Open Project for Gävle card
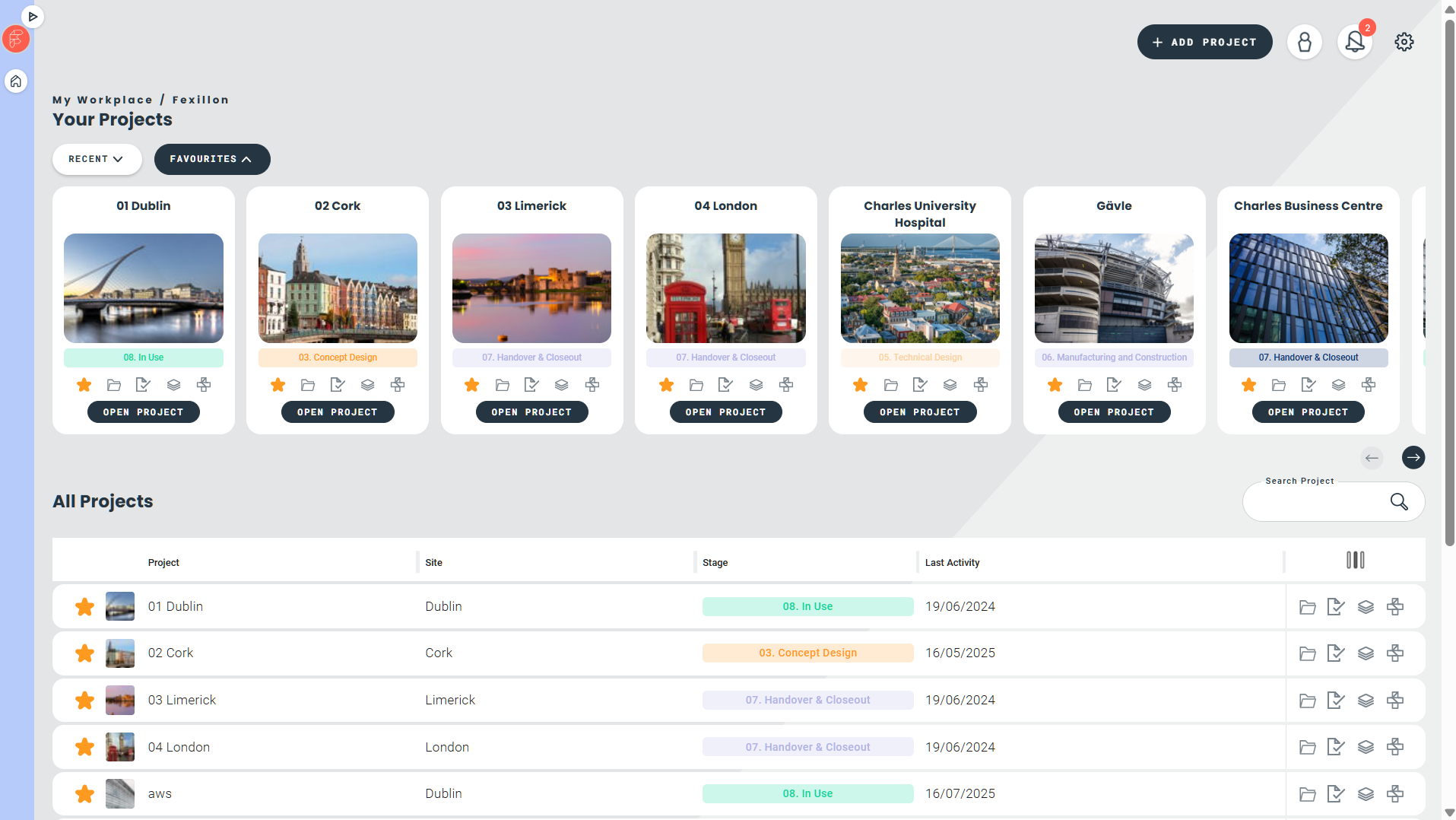Screen dimensions: 1456x820 point(1115,412)
